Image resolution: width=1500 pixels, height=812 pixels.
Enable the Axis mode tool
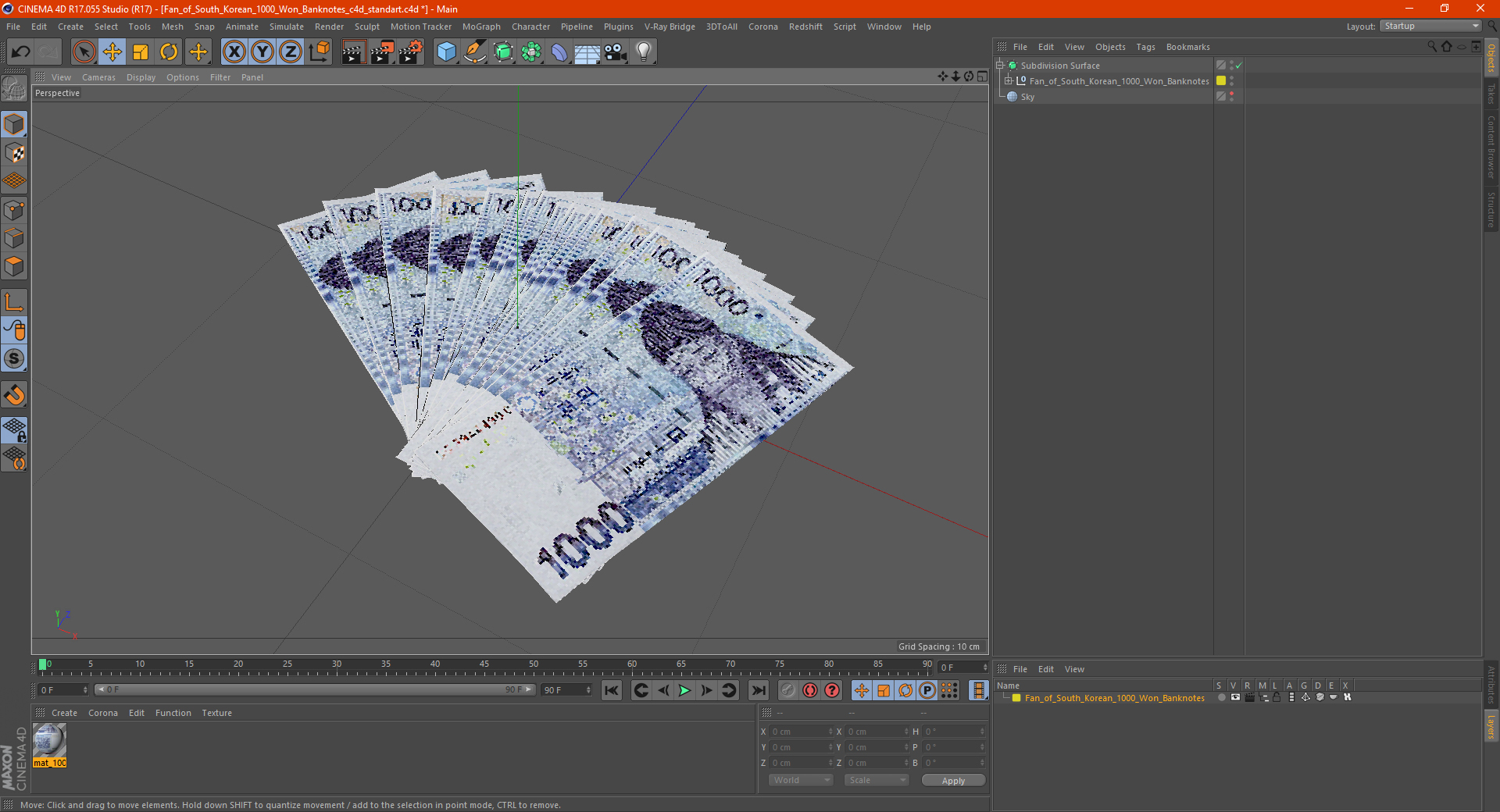click(x=14, y=302)
